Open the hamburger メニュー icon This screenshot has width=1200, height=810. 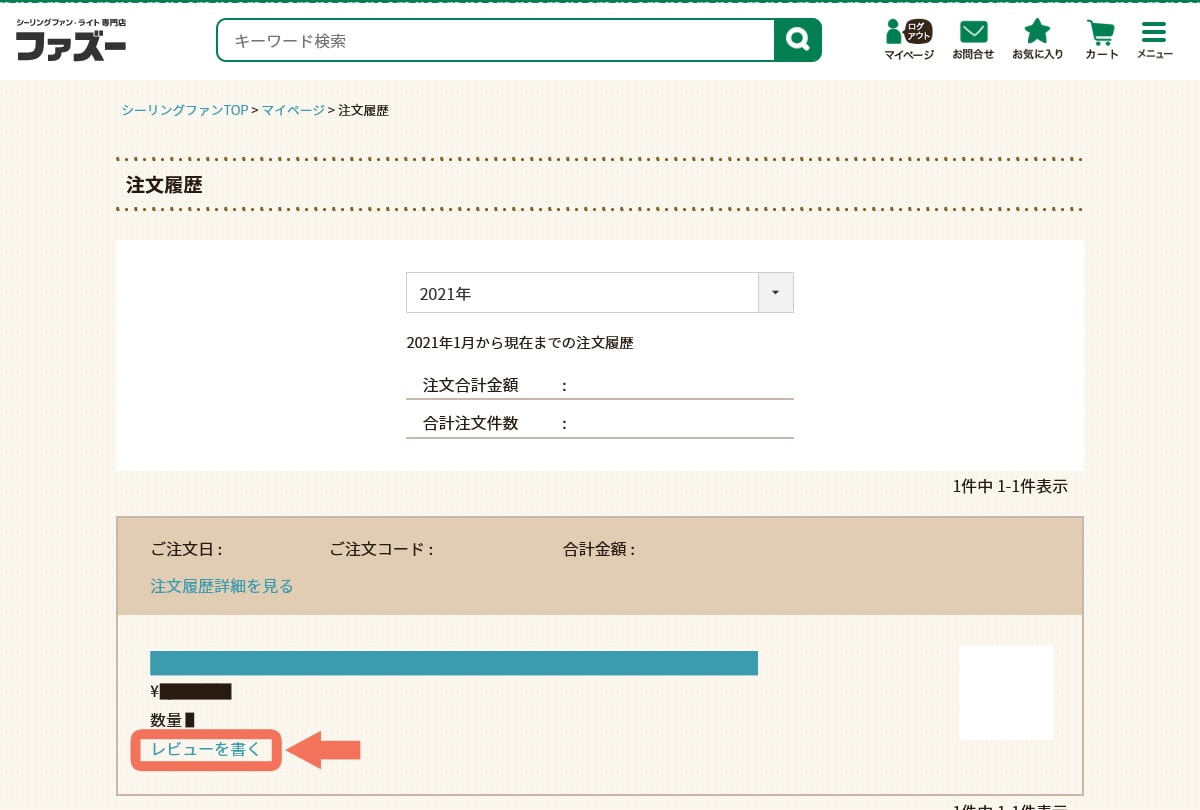pos(1154,40)
